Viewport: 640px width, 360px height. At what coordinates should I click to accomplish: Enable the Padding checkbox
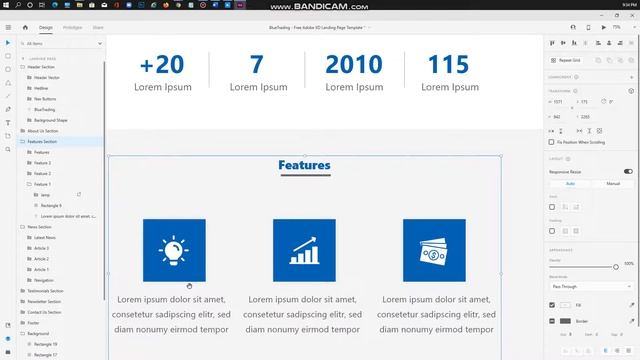[552, 231]
